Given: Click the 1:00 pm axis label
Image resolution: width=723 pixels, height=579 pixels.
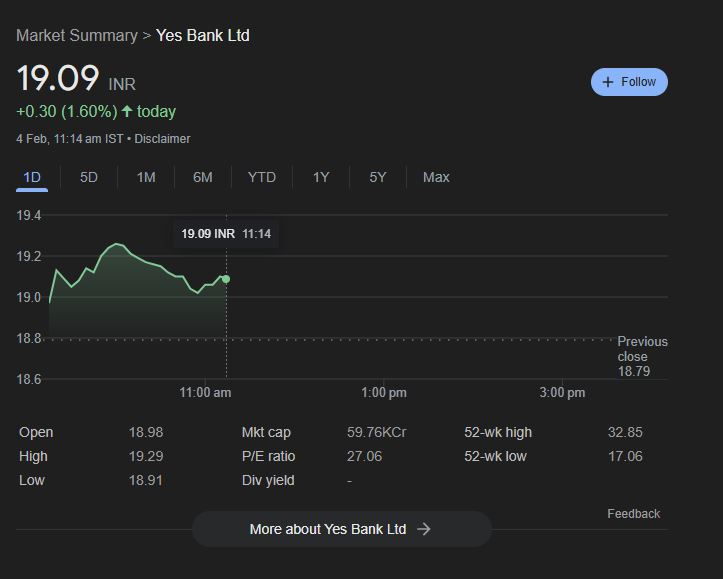Looking at the screenshot, I should click(x=384, y=393).
